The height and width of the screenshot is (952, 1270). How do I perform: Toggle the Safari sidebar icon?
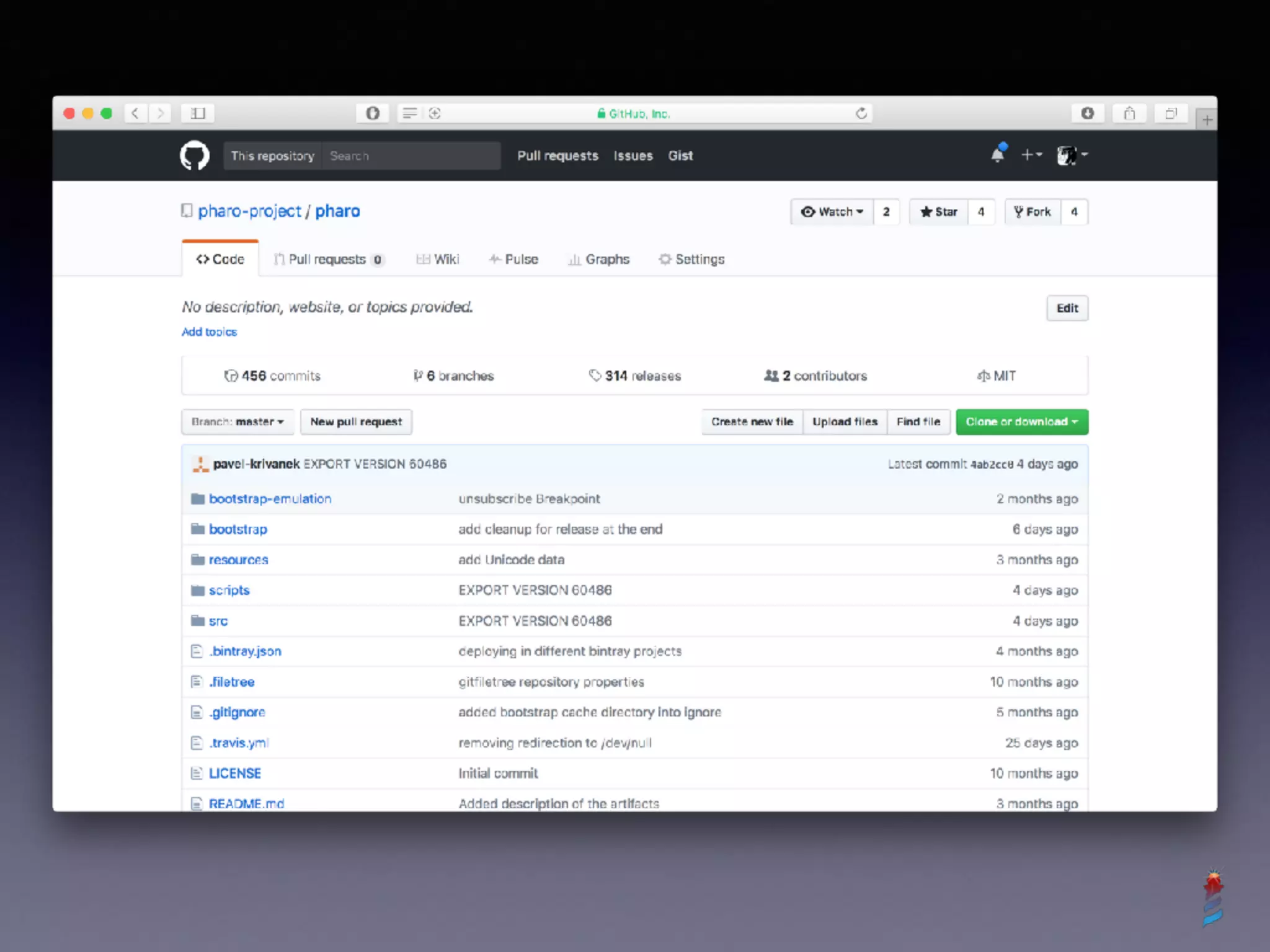pyautogui.click(x=198, y=113)
